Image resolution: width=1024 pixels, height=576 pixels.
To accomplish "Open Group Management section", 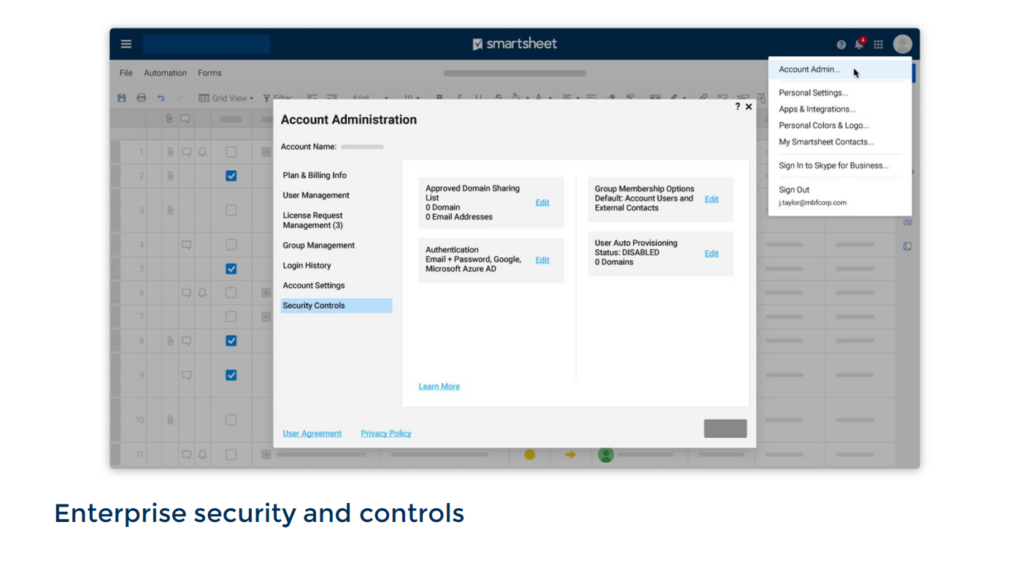I will [x=319, y=246].
